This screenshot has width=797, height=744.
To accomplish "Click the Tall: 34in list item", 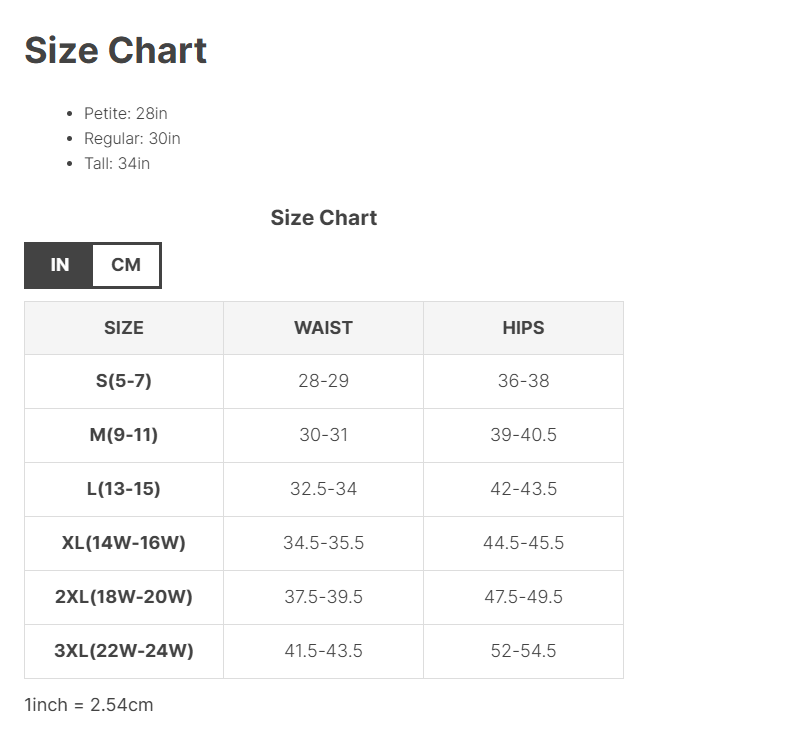I will point(117,164).
